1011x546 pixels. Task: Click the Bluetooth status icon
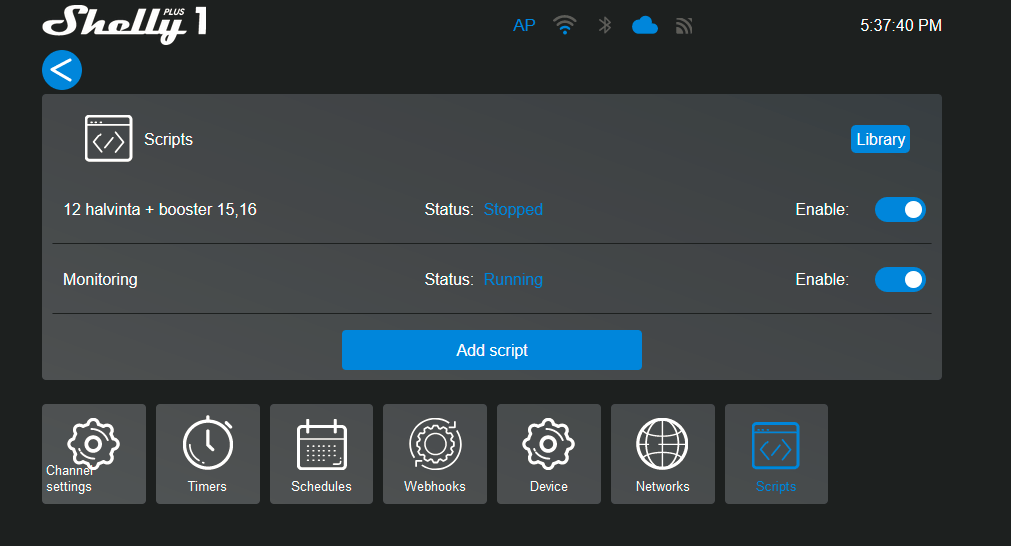point(604,25)
